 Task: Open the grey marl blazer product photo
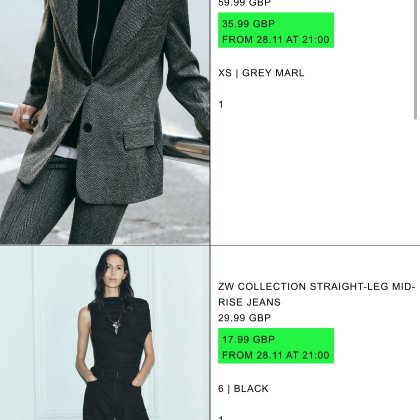105,122
